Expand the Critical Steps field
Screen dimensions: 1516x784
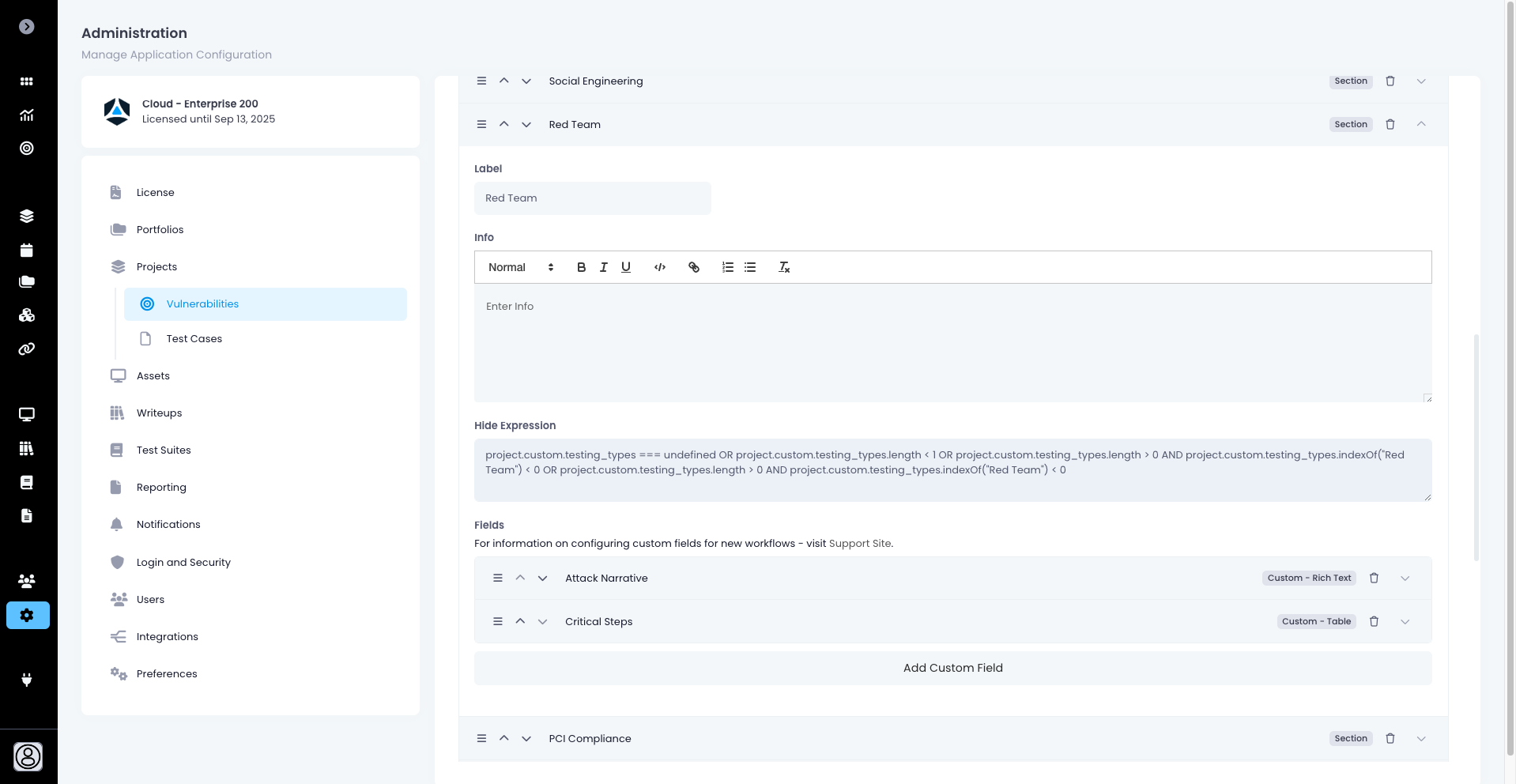[x=1405, y=621]
